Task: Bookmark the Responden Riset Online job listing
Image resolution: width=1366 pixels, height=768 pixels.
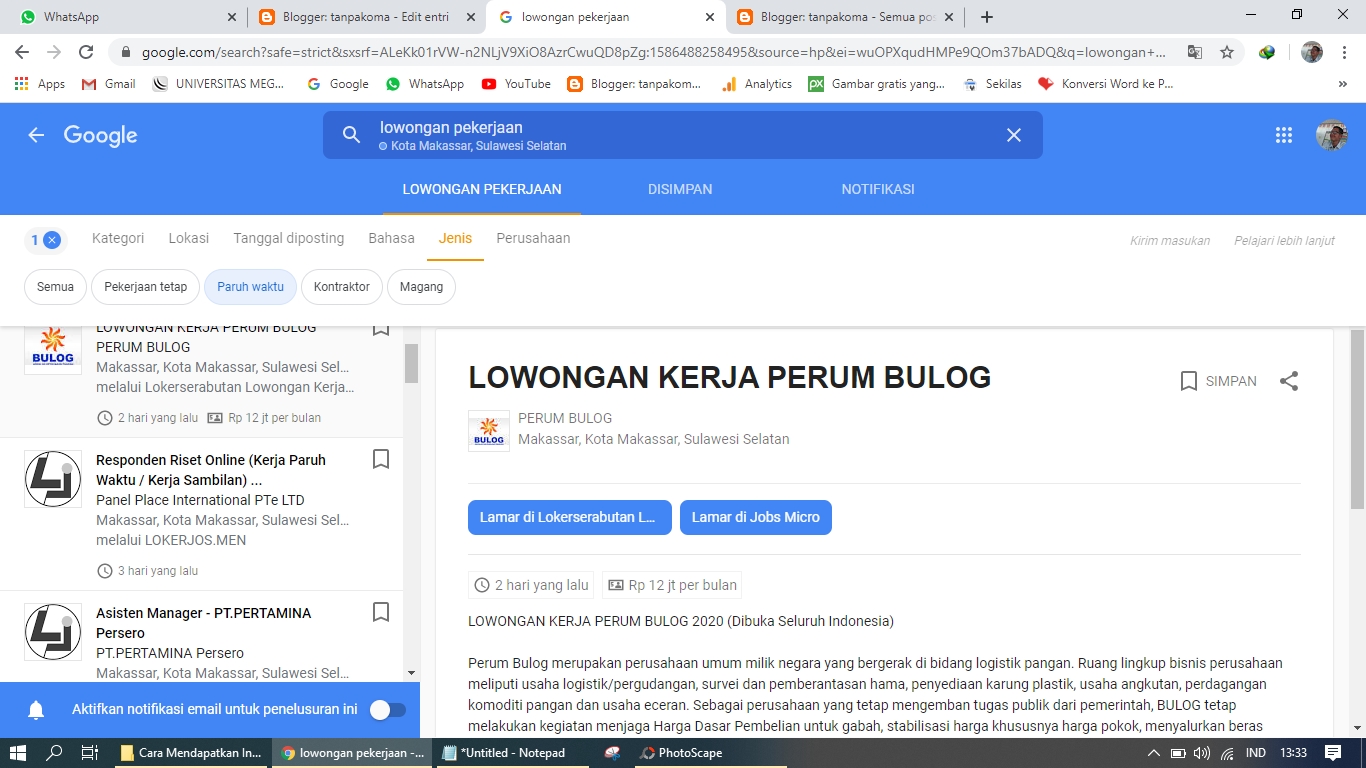Action: (381, 458)
